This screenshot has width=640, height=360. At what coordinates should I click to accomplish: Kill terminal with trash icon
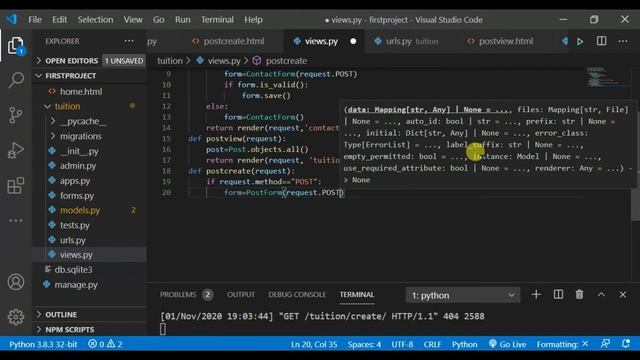tap(580, 295)
